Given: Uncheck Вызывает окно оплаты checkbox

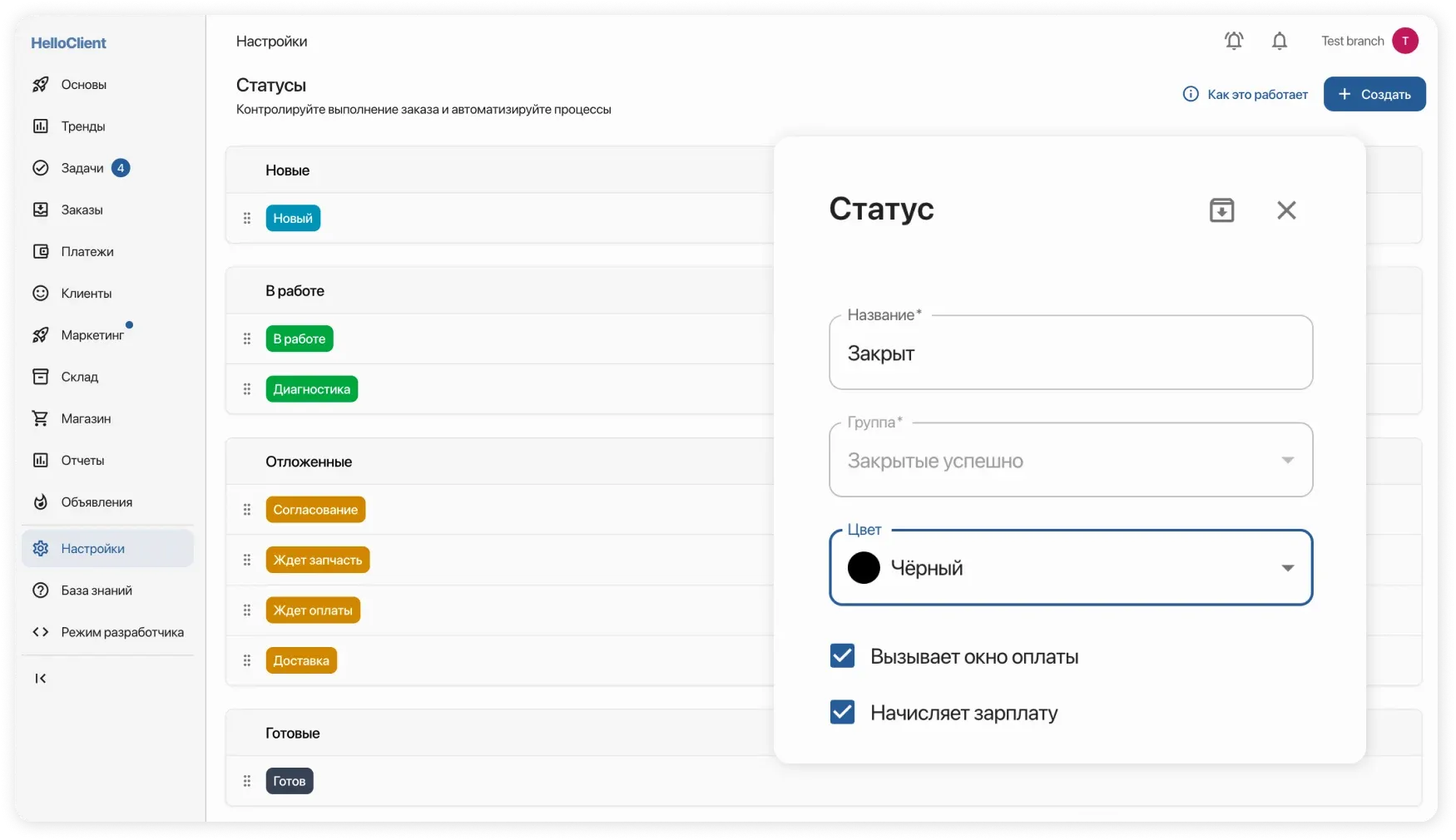Looking at the screenshot, I should tap(842, 656).
